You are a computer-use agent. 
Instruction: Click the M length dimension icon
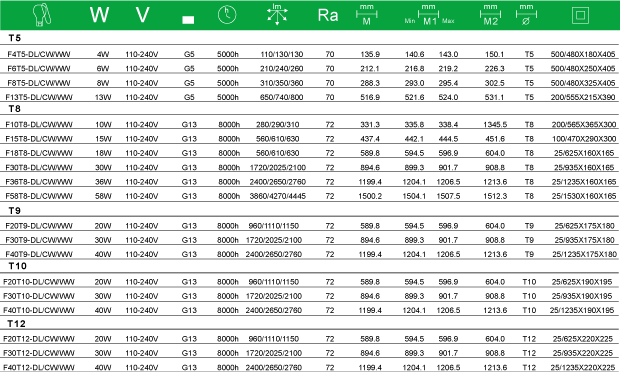[x=367, y=15]
